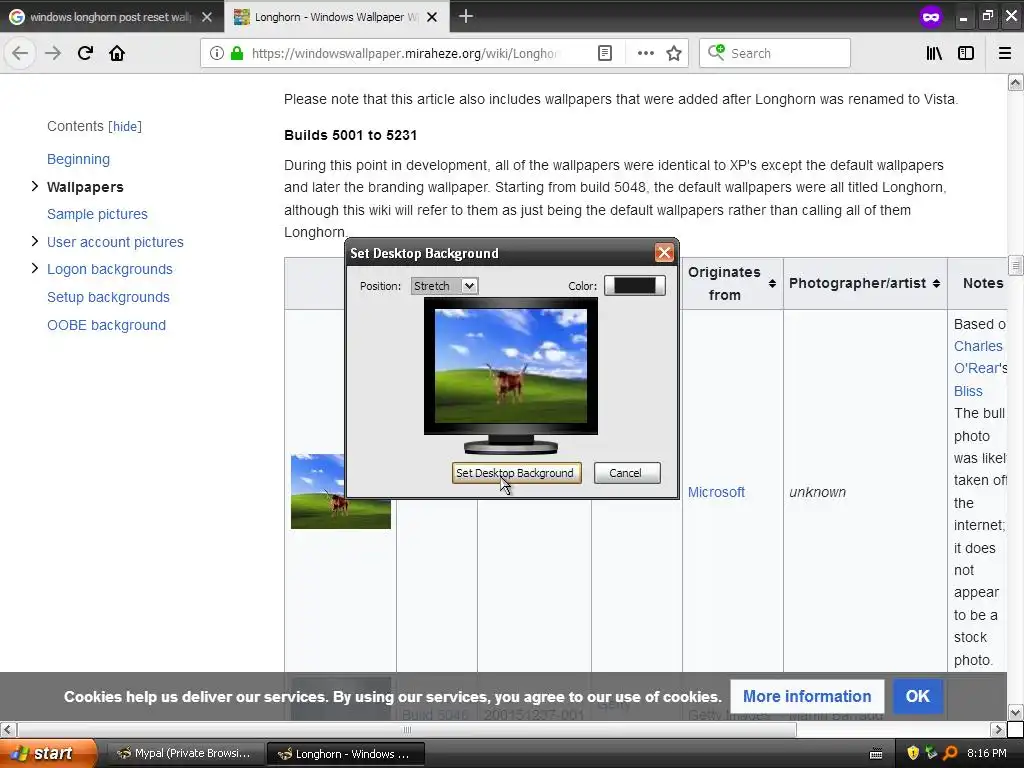Open the browser library

[x=934, y=53]
